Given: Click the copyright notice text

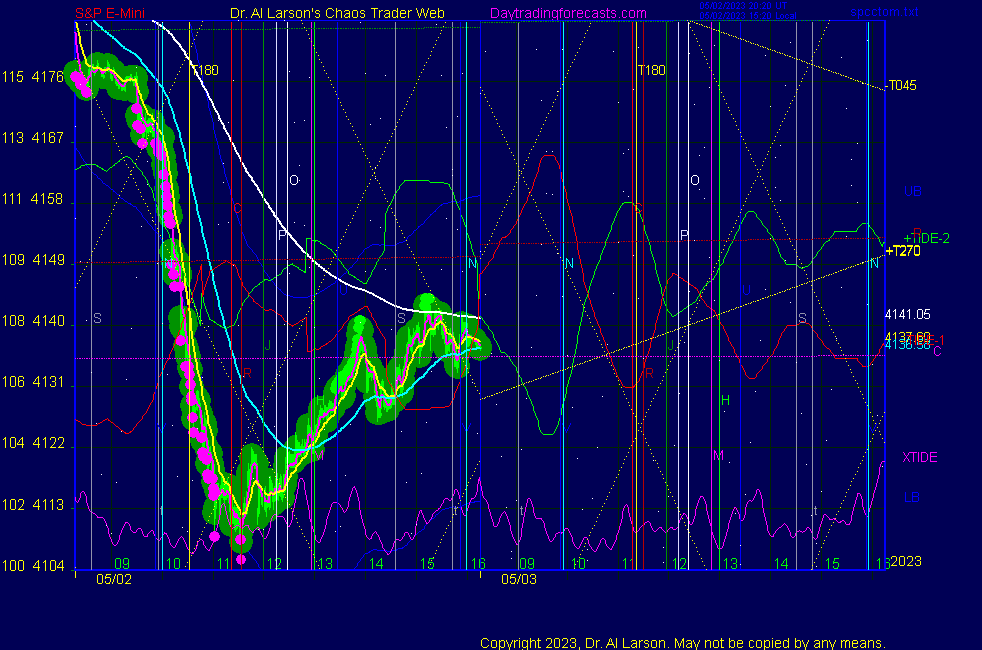Looking at the screenshot, I should tap(683, 643).
